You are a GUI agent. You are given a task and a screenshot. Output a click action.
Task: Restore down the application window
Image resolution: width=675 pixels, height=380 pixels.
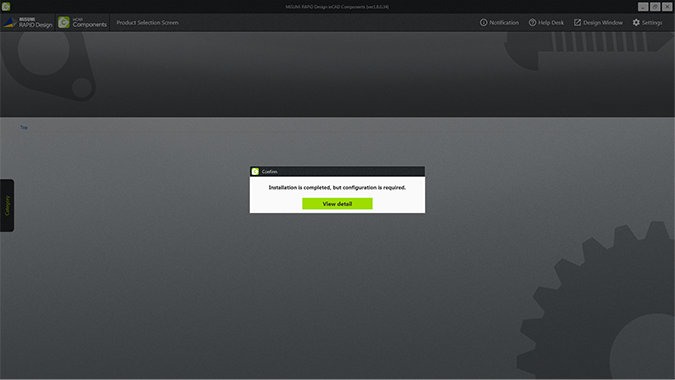click(655, 6)
